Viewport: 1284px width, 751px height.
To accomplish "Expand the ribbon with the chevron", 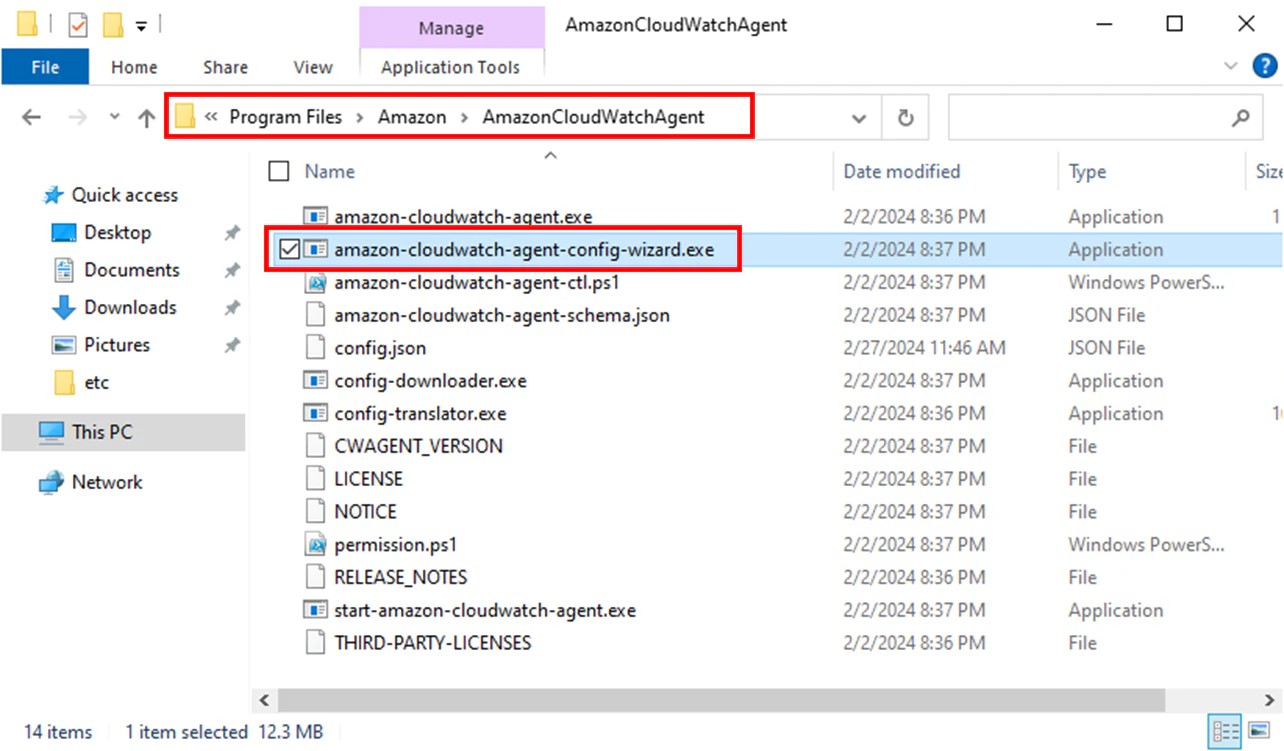I will [1231, 67].
